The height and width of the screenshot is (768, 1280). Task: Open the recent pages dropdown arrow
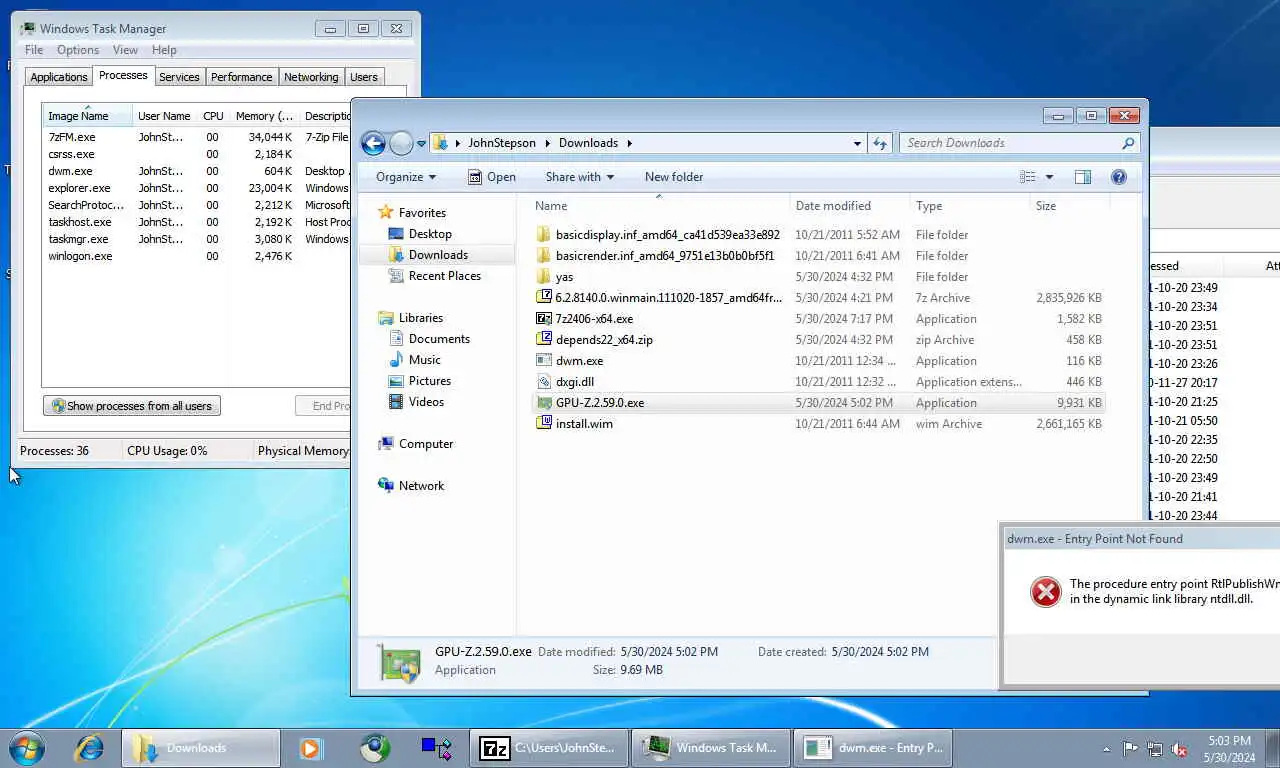coord(422,143)
